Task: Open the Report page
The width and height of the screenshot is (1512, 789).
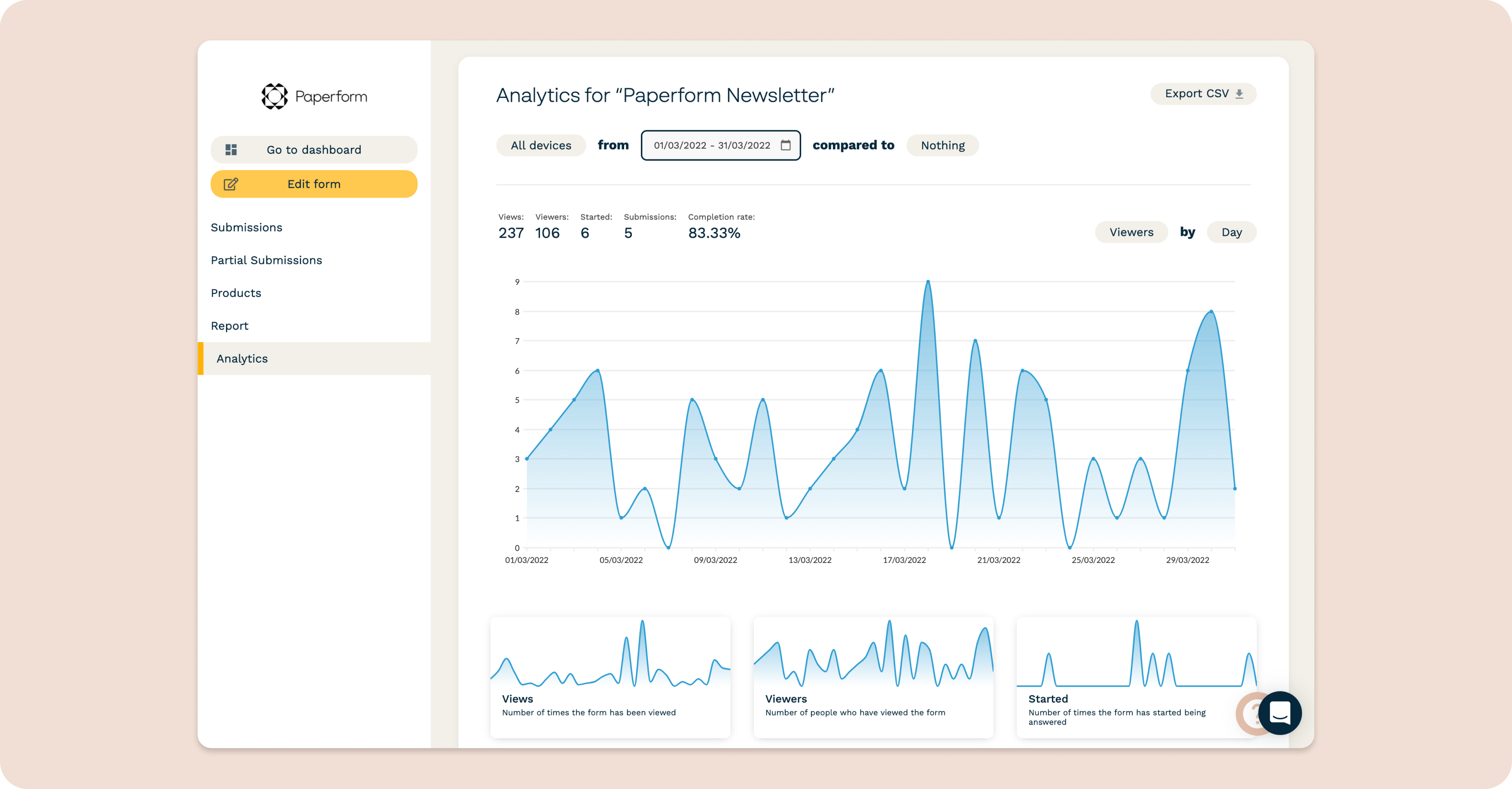Action: coord(229,326)
